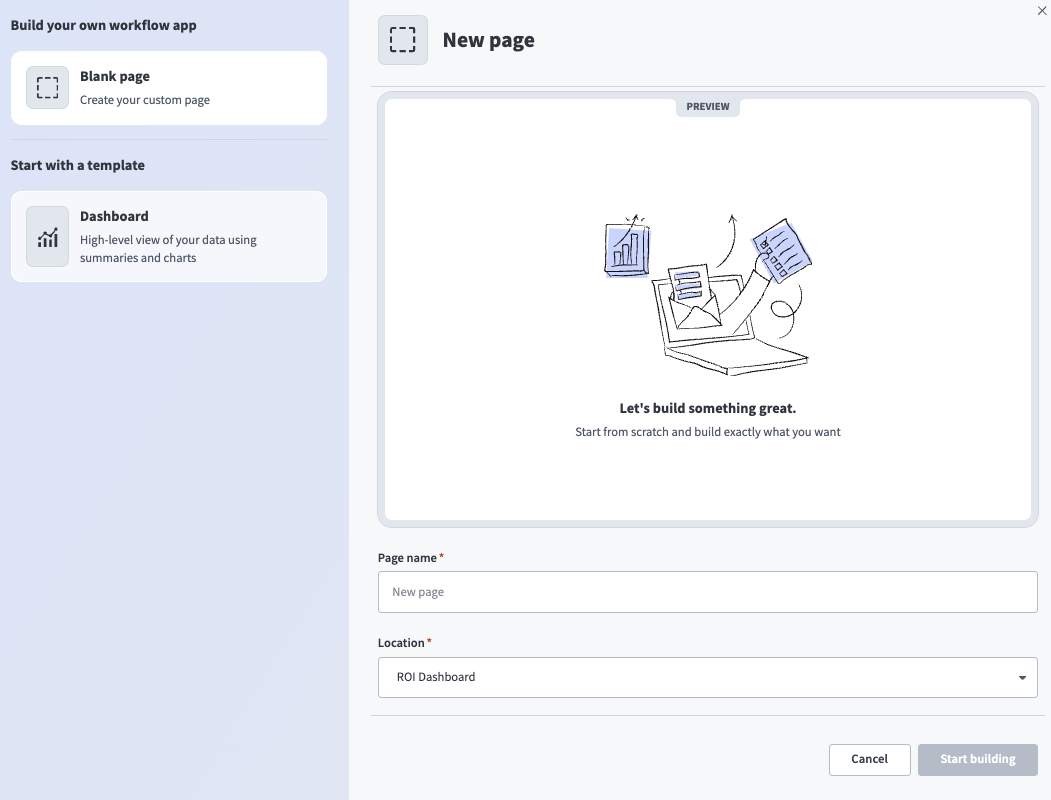Click inside the Page name text field

coord(707,592)
